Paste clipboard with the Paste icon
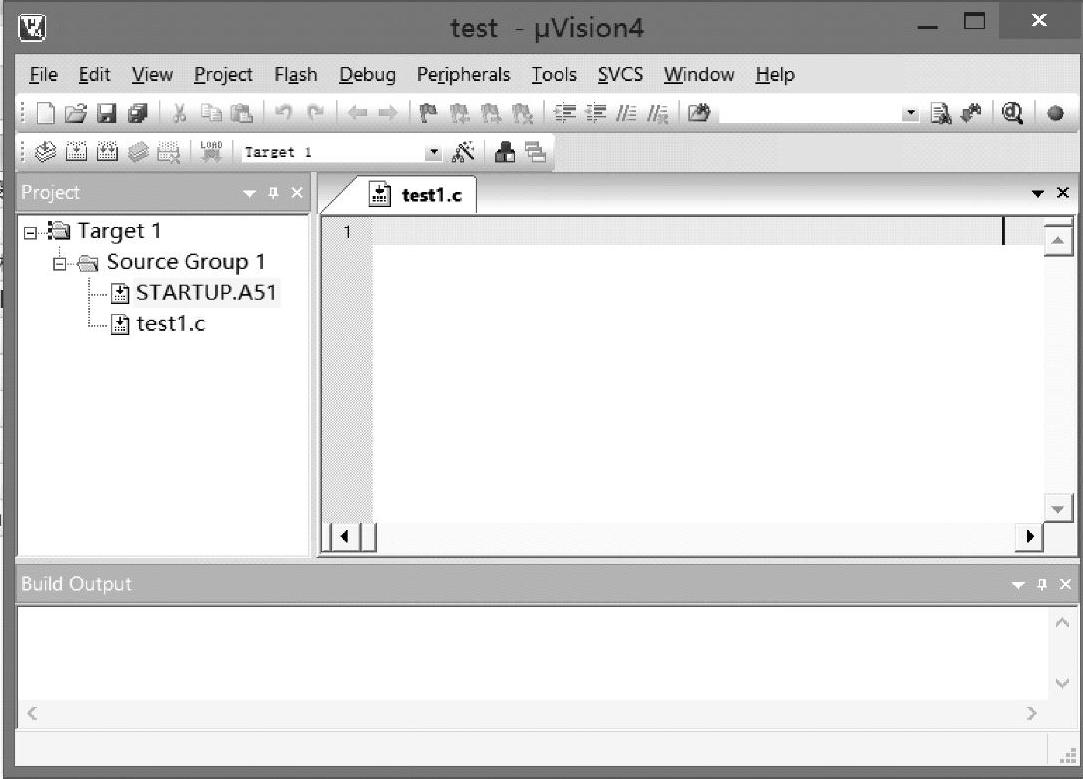The image size is (1083, 779). (x=242, y=113)
